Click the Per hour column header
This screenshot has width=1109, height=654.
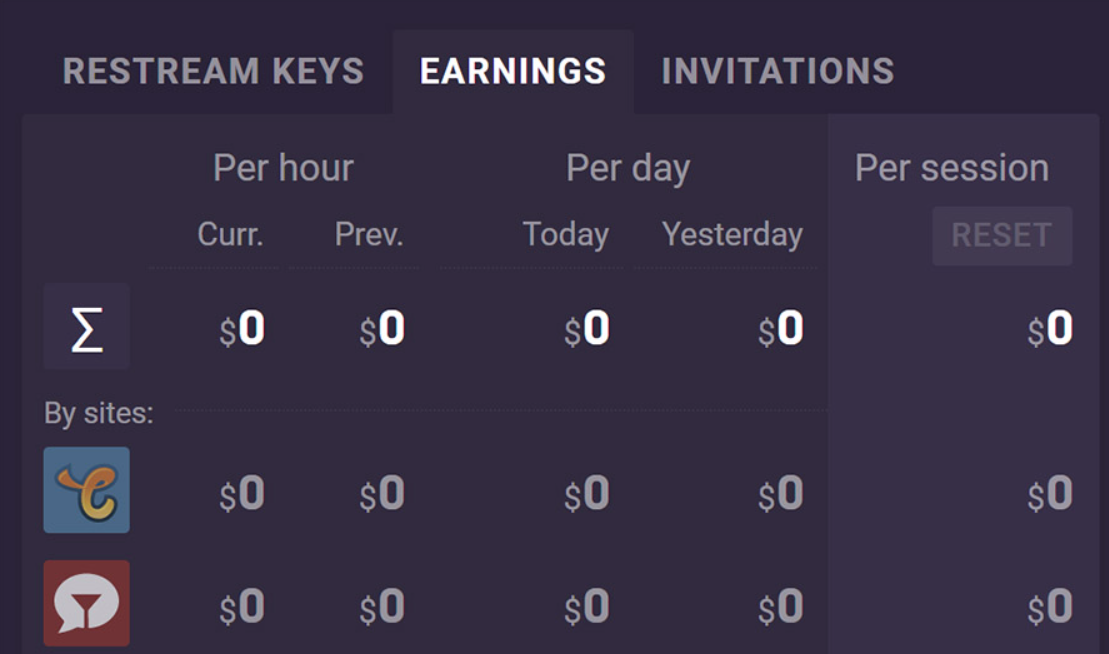click(x=283, y=168)
